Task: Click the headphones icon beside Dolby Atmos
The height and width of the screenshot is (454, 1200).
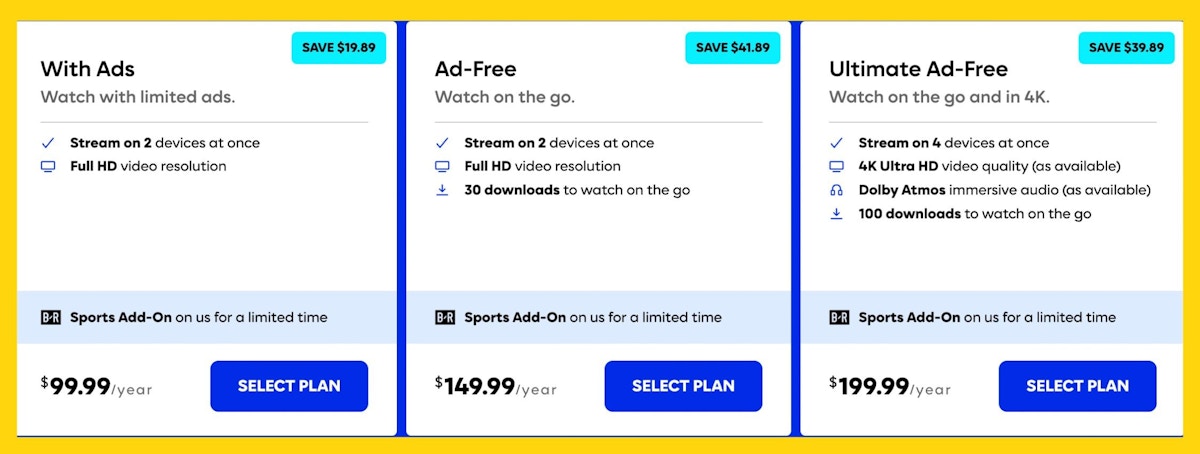Action: 837,190
